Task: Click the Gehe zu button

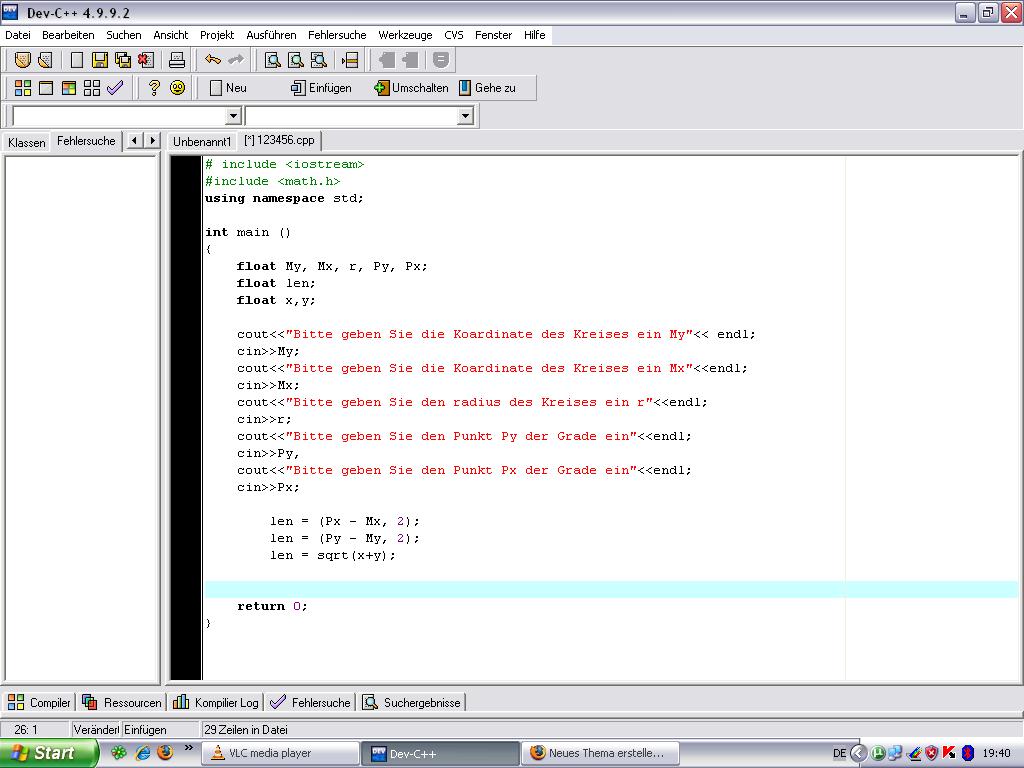Action: 487,88
